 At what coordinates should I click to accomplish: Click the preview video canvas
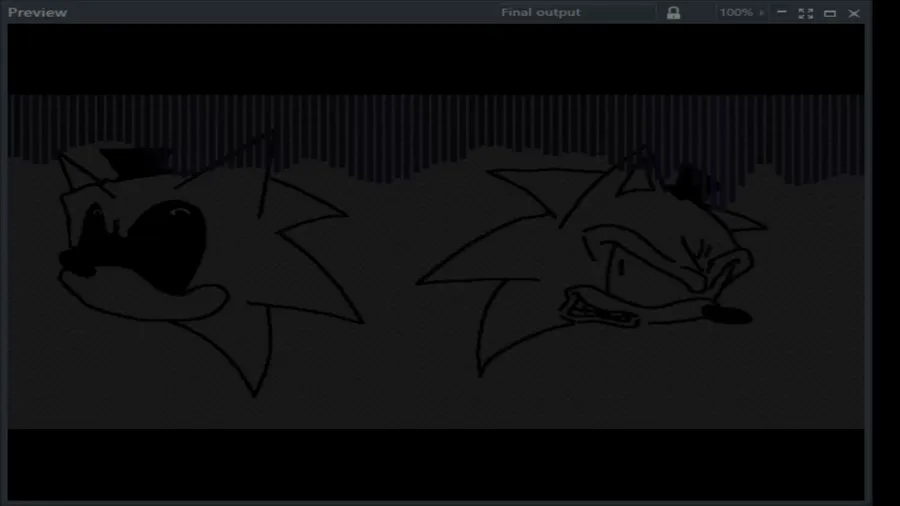click(436, 262)
